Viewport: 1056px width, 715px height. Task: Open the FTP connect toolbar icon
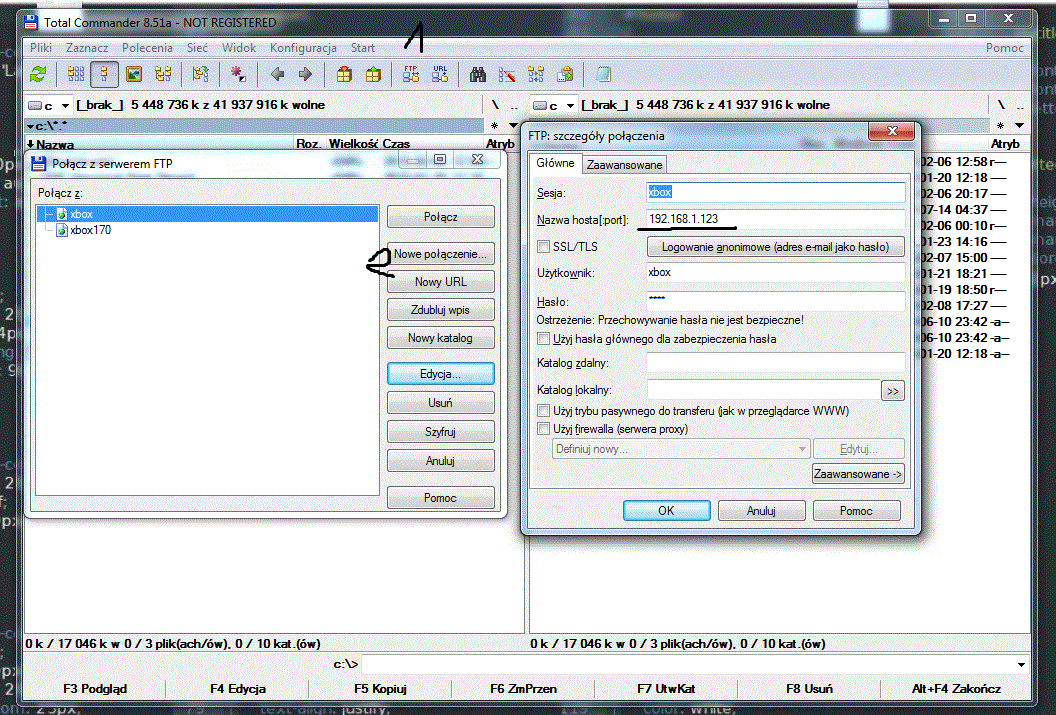click(411, 74)
